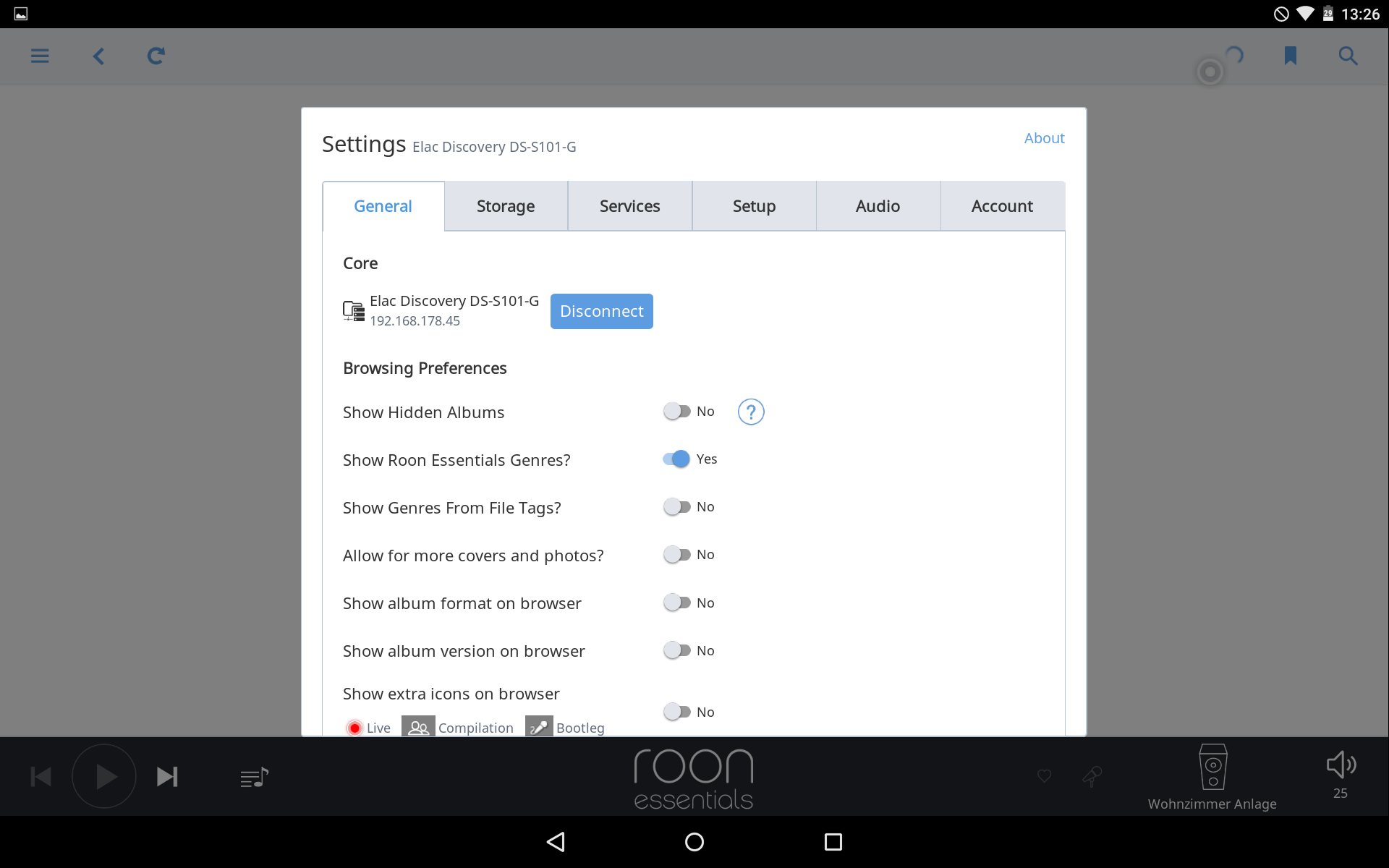1389x868 pixels.
Task: Skip to the next track
Action: 167,777
